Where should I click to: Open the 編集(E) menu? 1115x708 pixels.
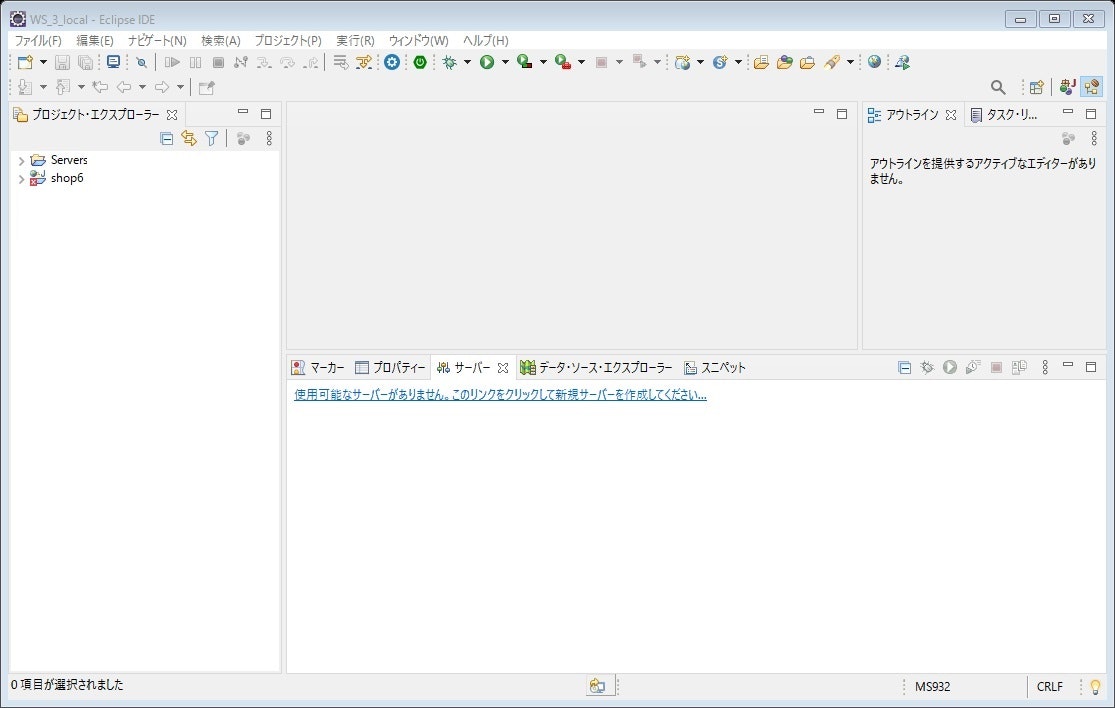[x=95, y=41]
